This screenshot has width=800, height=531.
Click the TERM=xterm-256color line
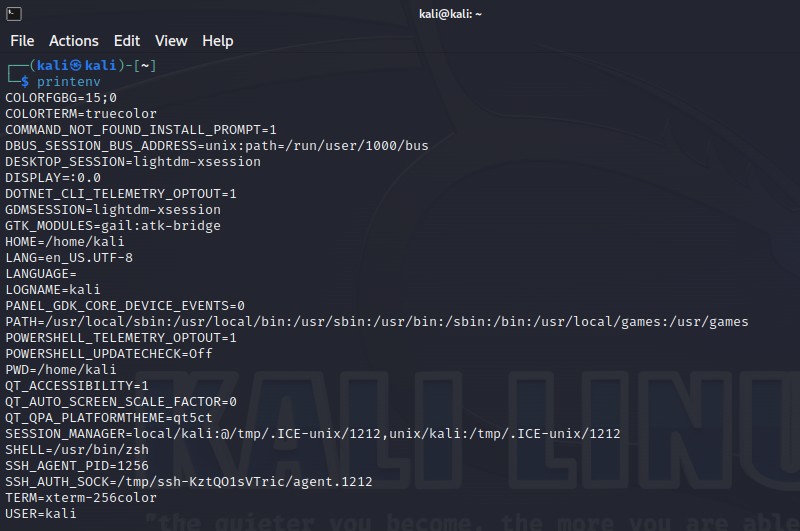81,497
